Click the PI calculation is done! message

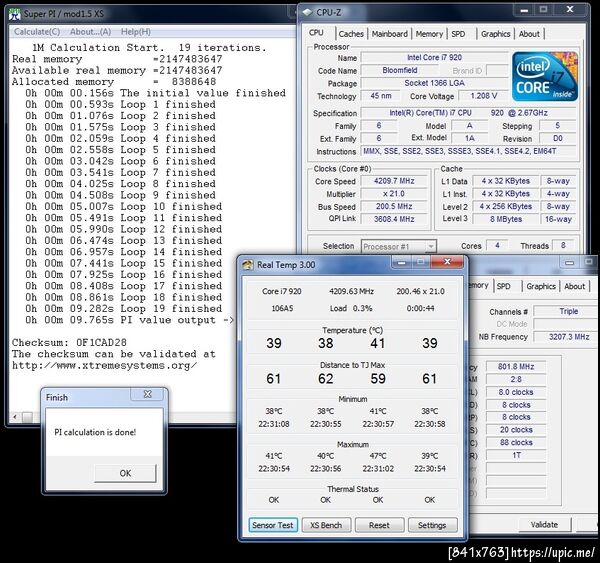point(95,432)
